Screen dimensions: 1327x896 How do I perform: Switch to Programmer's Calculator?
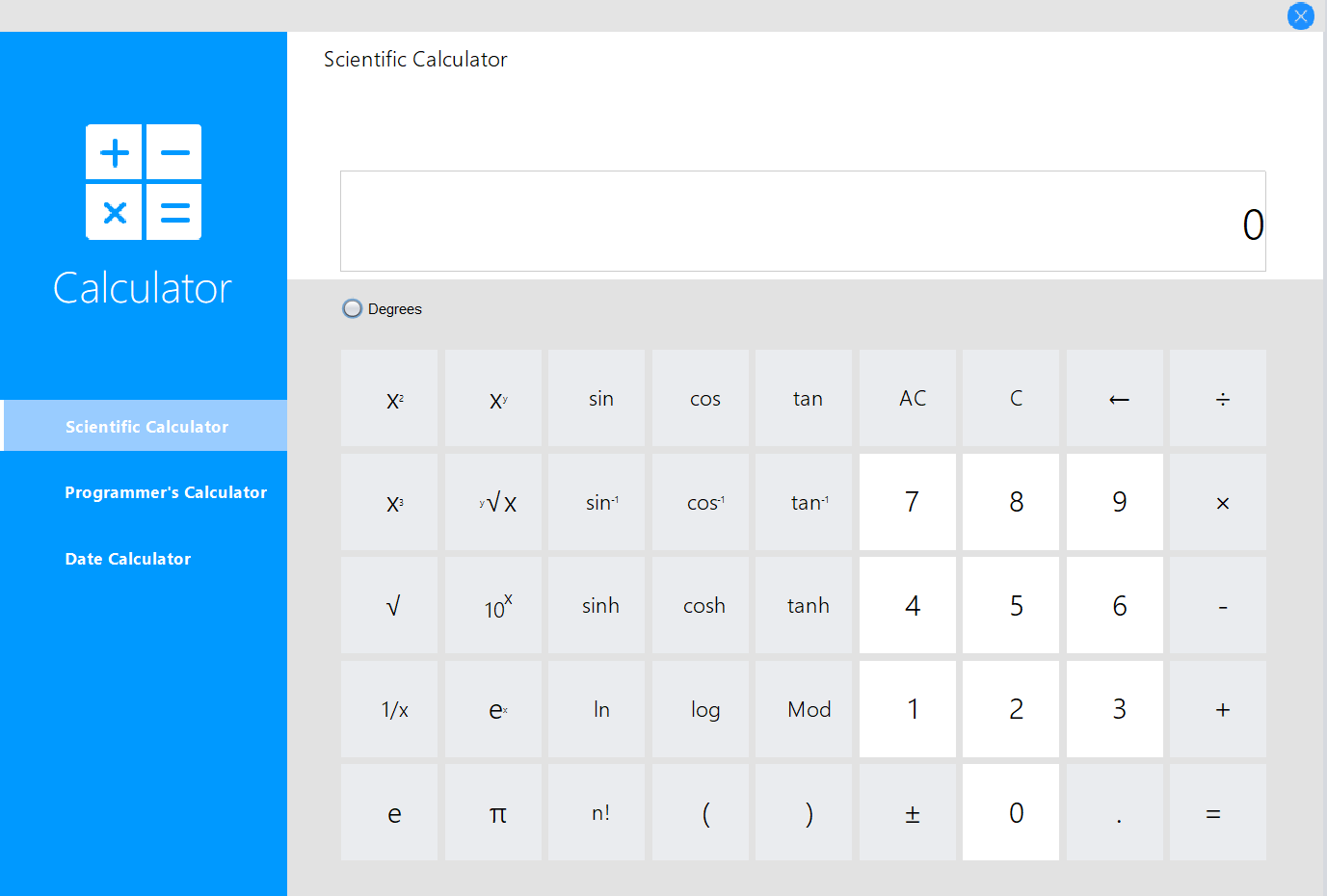coord(166,492)
